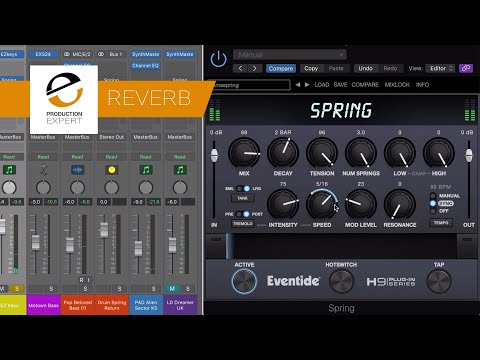This screenshot has height=360, width=480.
Task: Click the IN level slider handle
Action: [214, 155]
